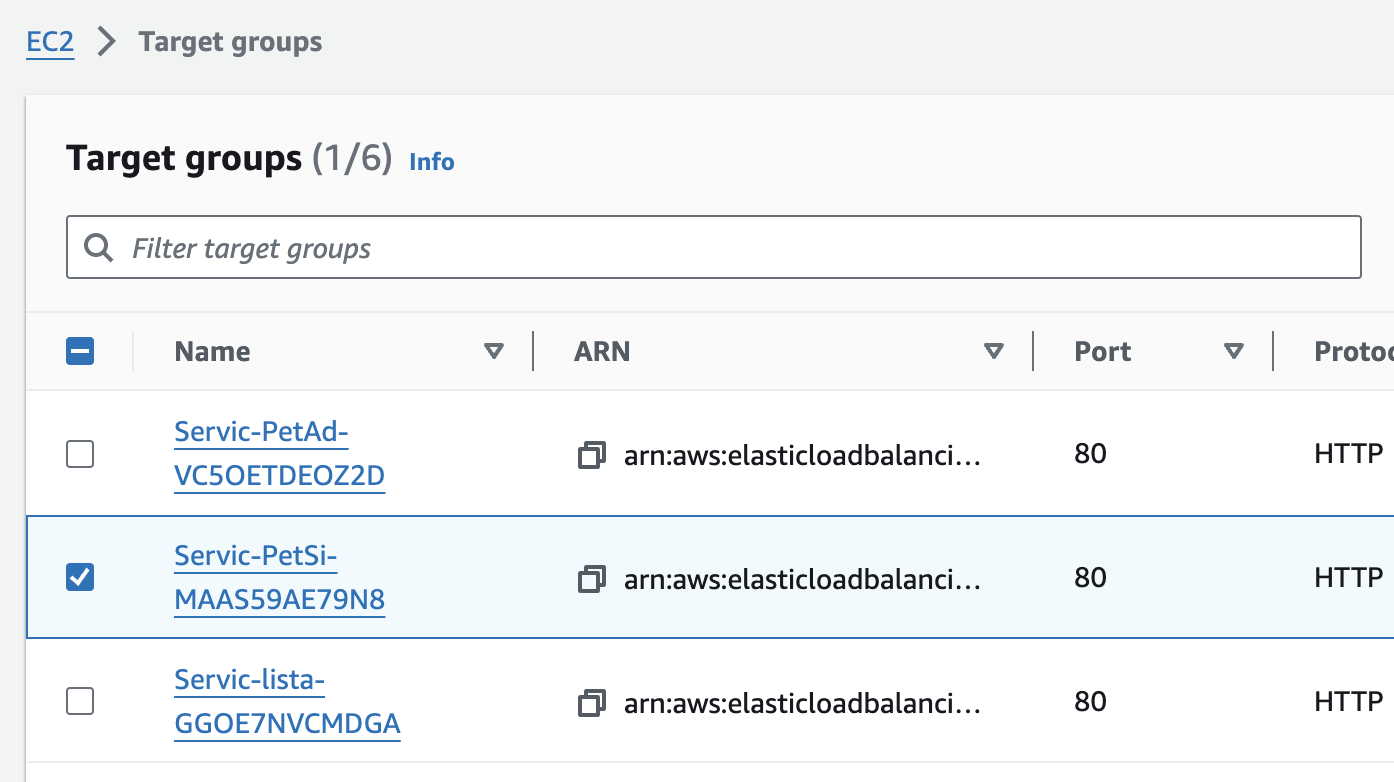Open Servic-lista-GGOE7NVCMDGA target group
The image size is (1394, 782).
287,701
